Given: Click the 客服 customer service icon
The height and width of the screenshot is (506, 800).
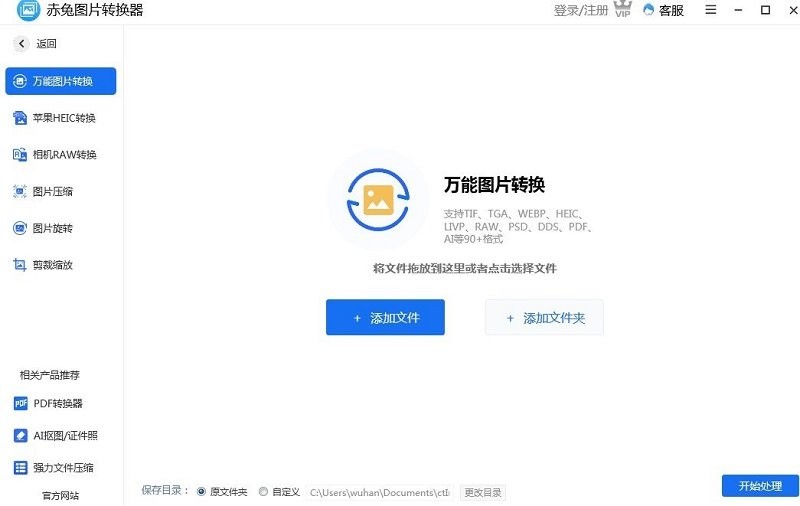Looking at the screenshot, I should [x=648, y=10].
